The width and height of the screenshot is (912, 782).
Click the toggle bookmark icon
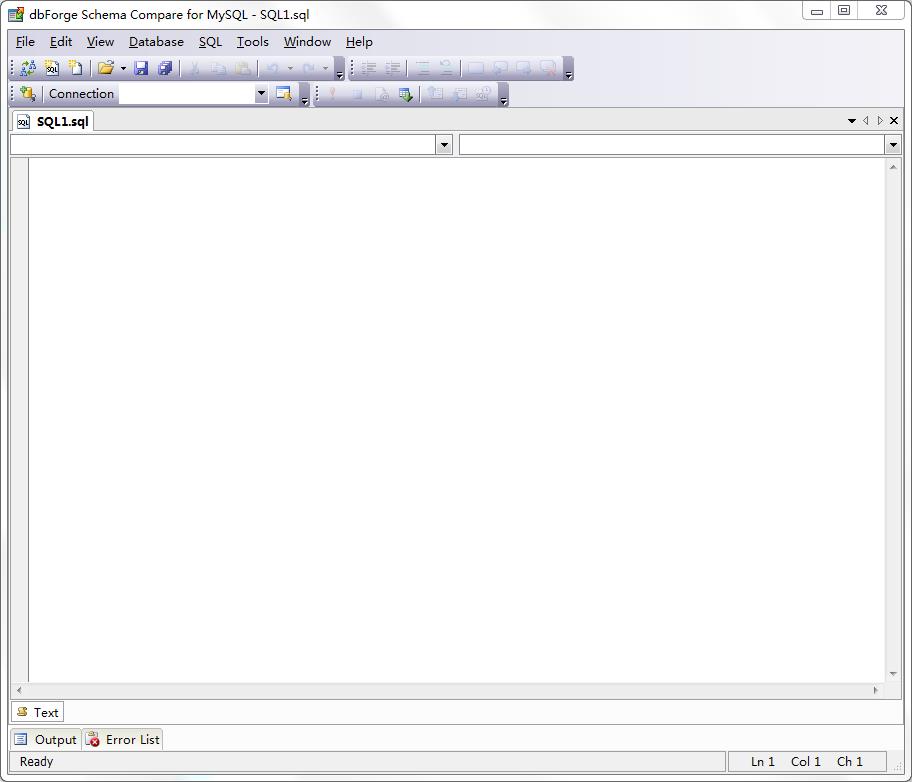tap(476, 68)
